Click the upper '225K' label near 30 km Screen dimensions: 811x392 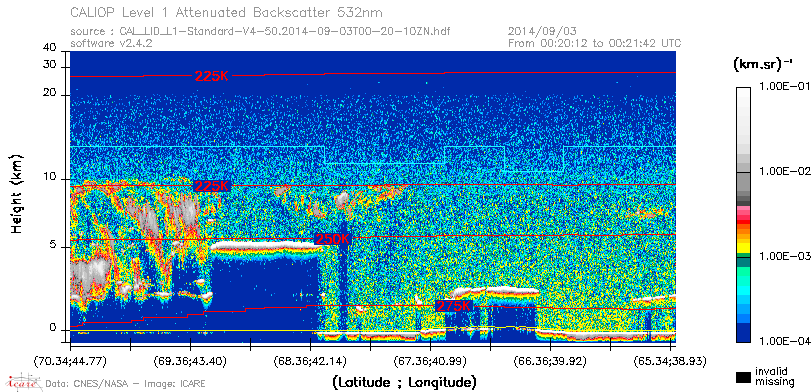pyautogui.click(x=212, y=76)
